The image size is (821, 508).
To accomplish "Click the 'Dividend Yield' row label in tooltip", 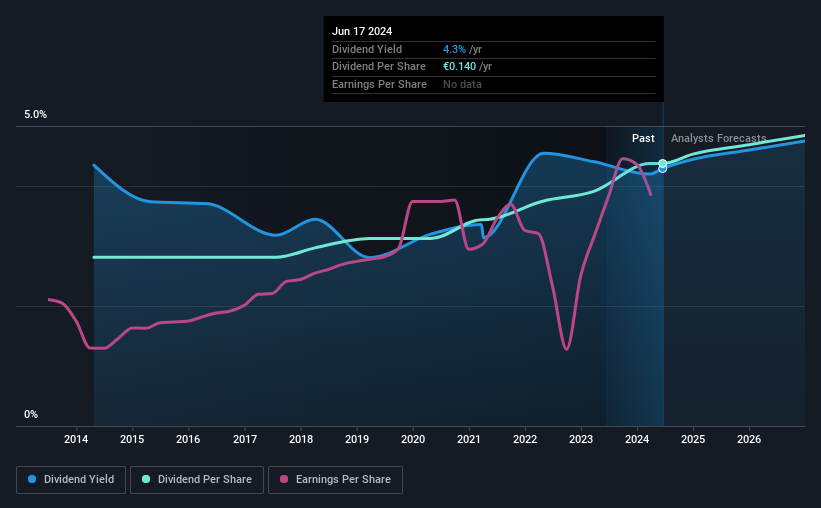I will (x=367, y=49).
